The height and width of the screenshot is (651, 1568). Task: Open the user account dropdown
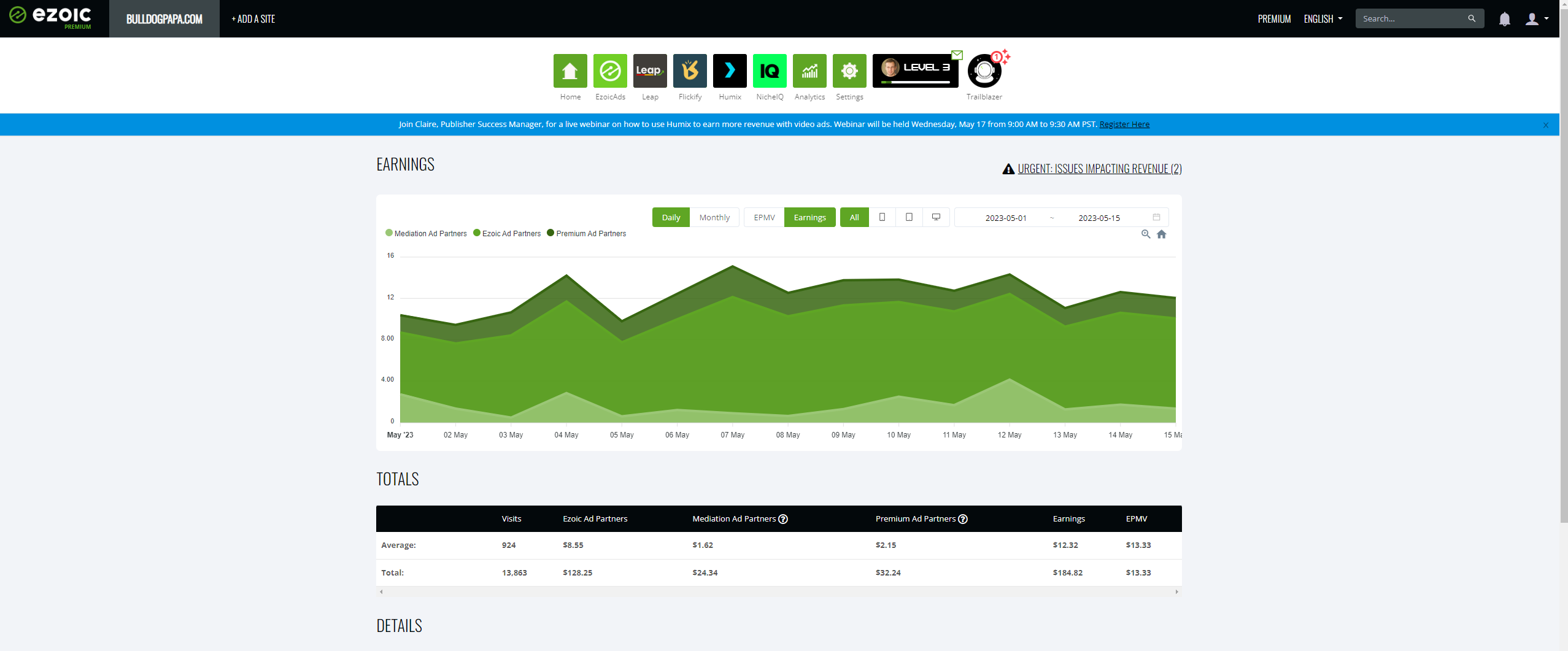[1537, 19]
